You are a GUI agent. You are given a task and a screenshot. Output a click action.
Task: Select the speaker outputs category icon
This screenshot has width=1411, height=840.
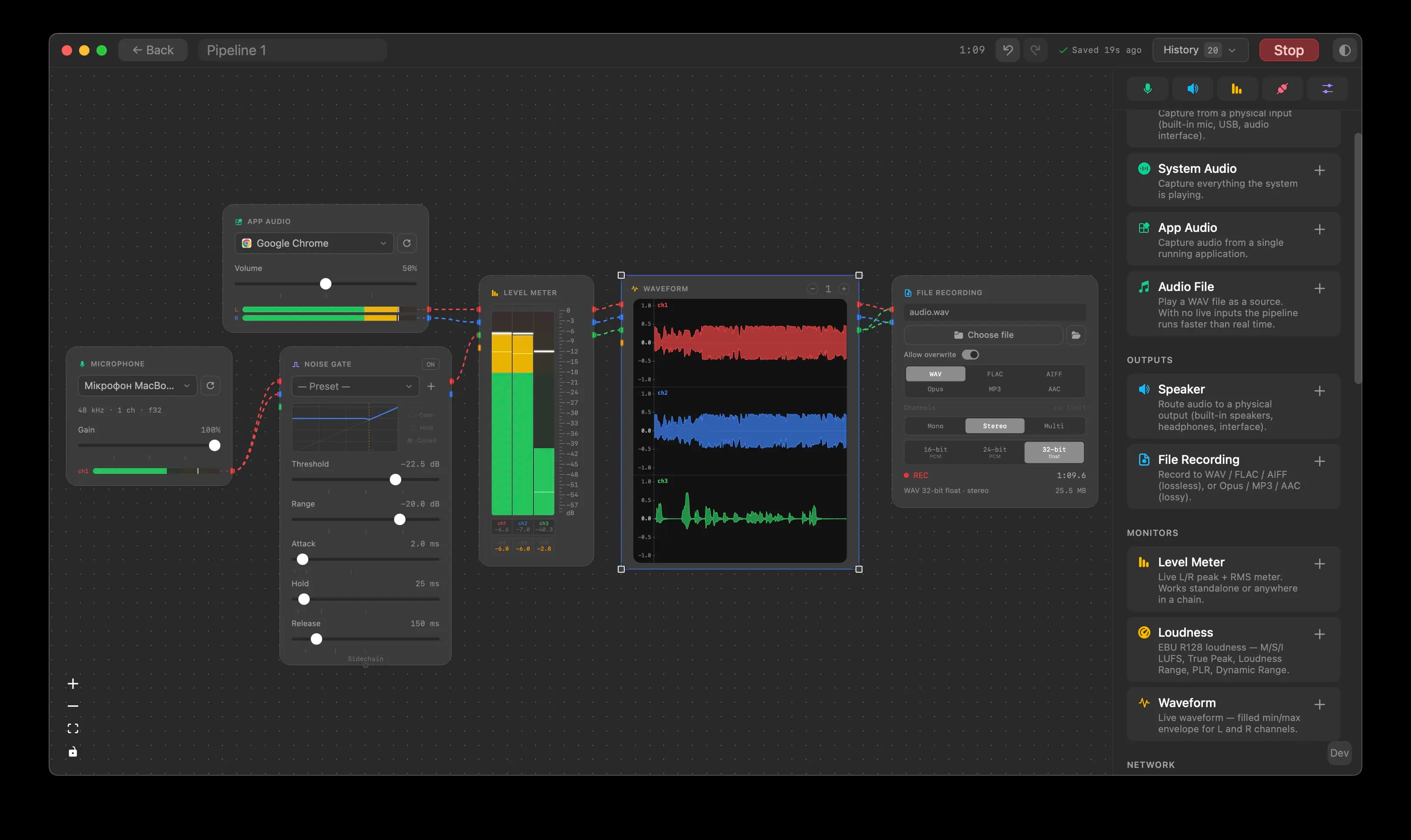click(x=1192, y=89)
